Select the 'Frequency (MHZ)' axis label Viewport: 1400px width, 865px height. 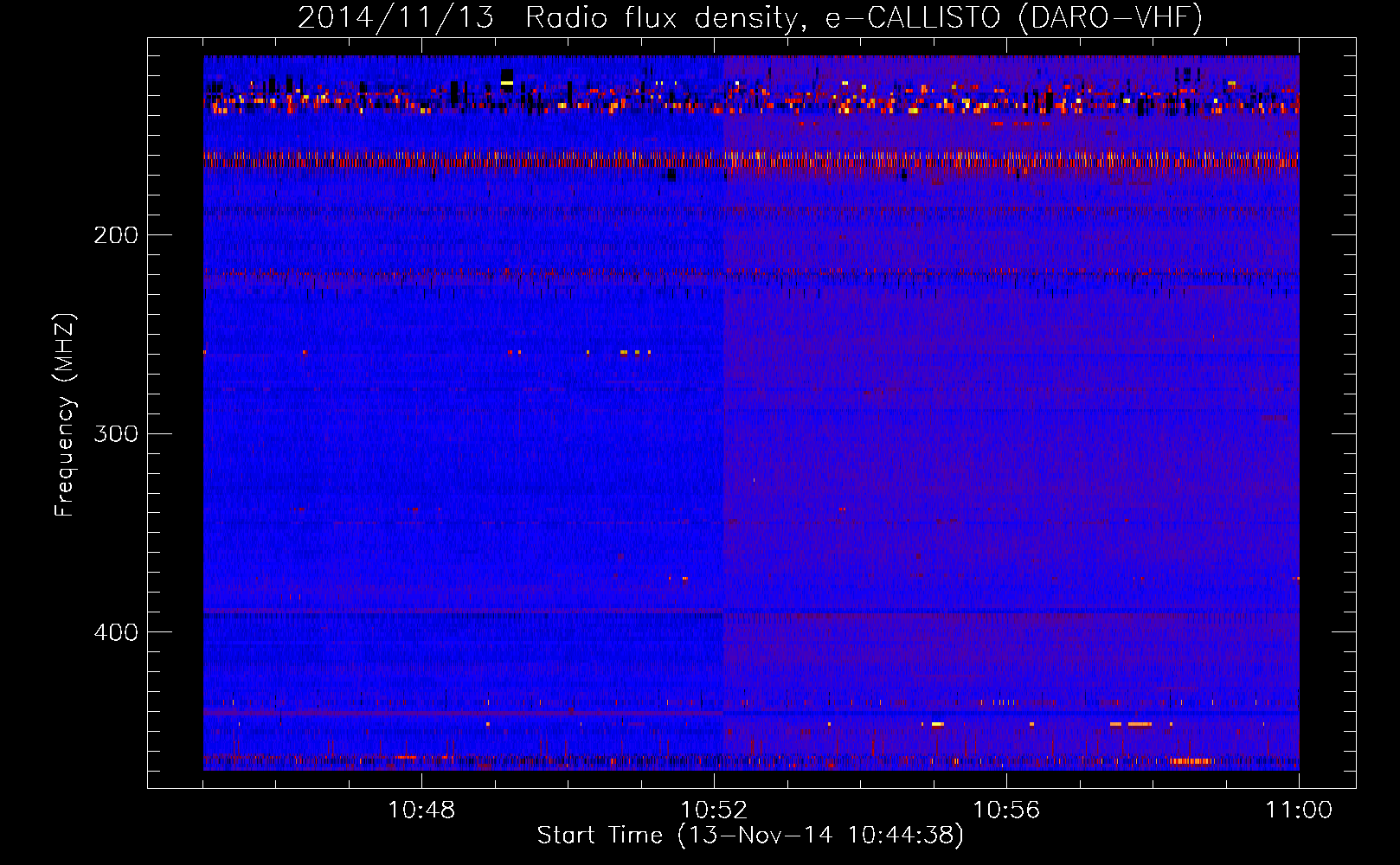[x=65, y=415]
